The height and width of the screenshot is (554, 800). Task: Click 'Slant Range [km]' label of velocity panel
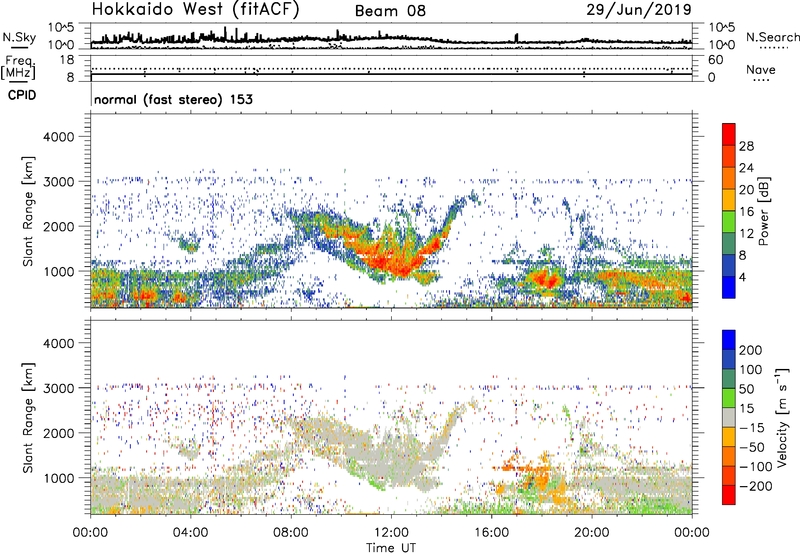(x=28, y=418)
